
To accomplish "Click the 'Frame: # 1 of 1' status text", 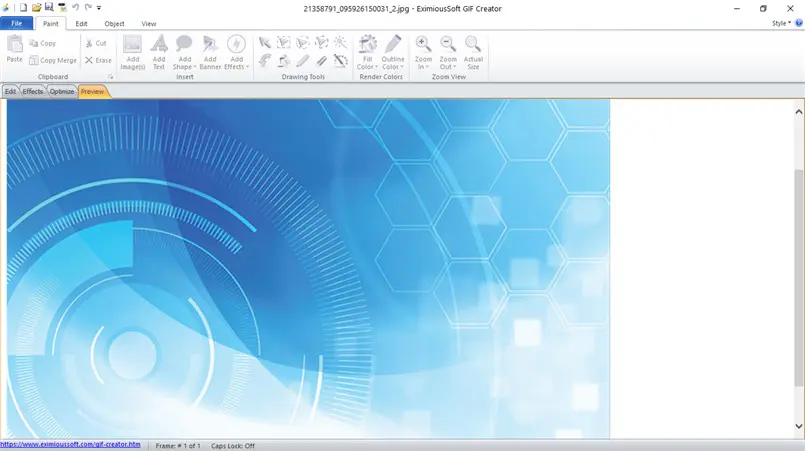I will point(178,446).
